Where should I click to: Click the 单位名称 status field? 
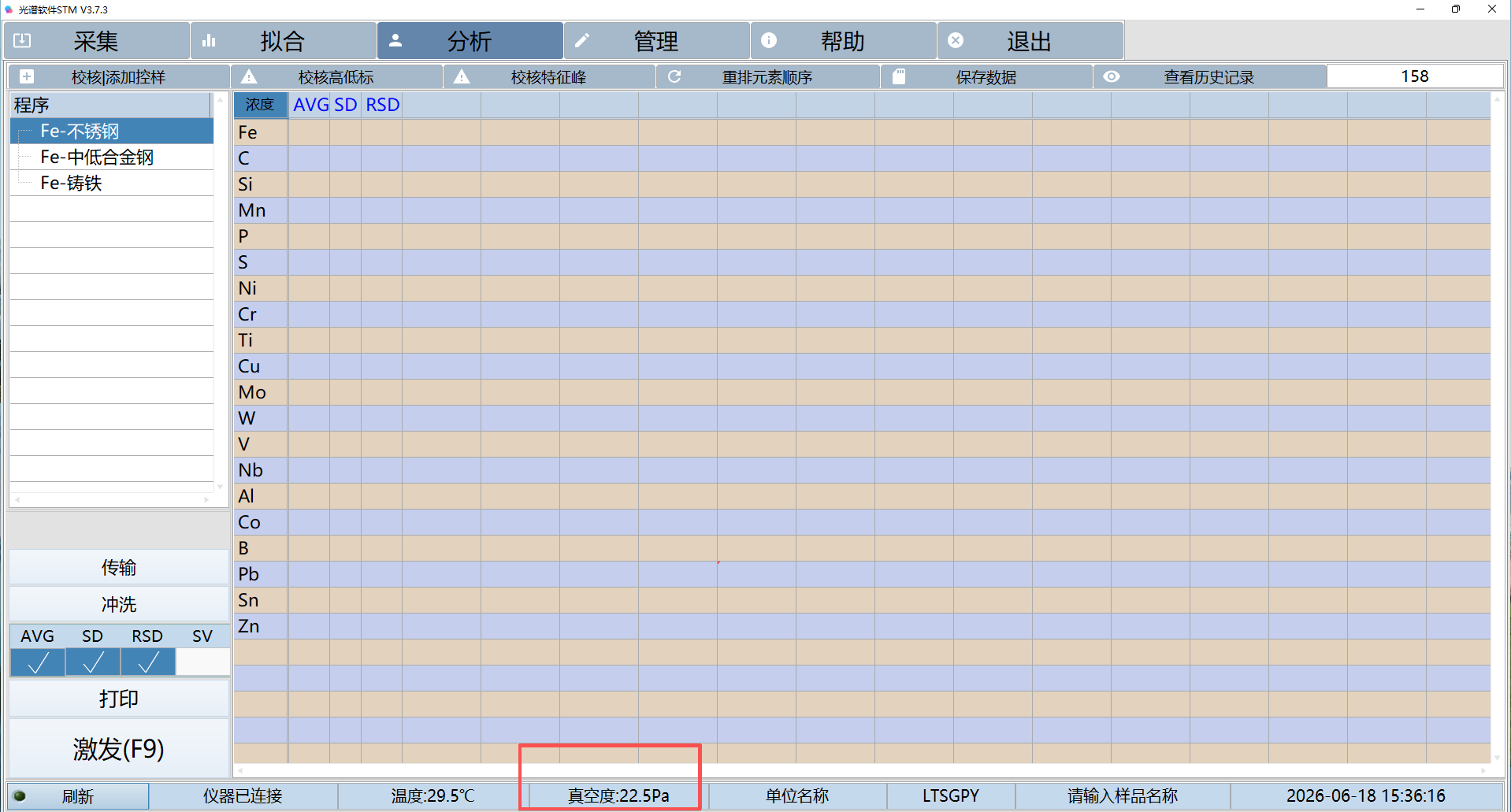pos(797,796)
